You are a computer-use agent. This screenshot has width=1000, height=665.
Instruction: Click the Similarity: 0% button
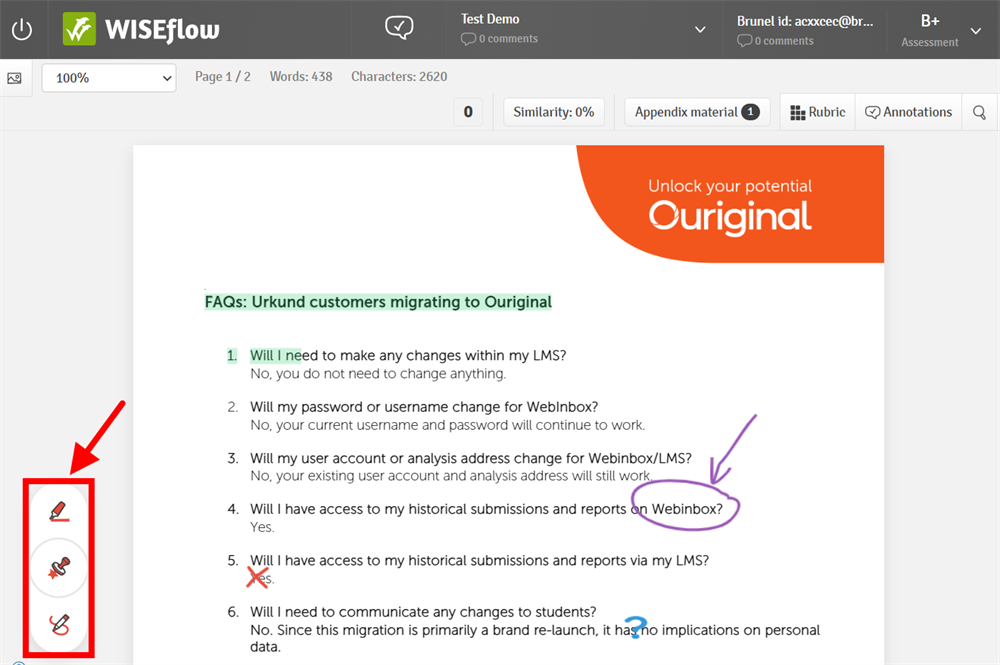(x=554, y=113)
